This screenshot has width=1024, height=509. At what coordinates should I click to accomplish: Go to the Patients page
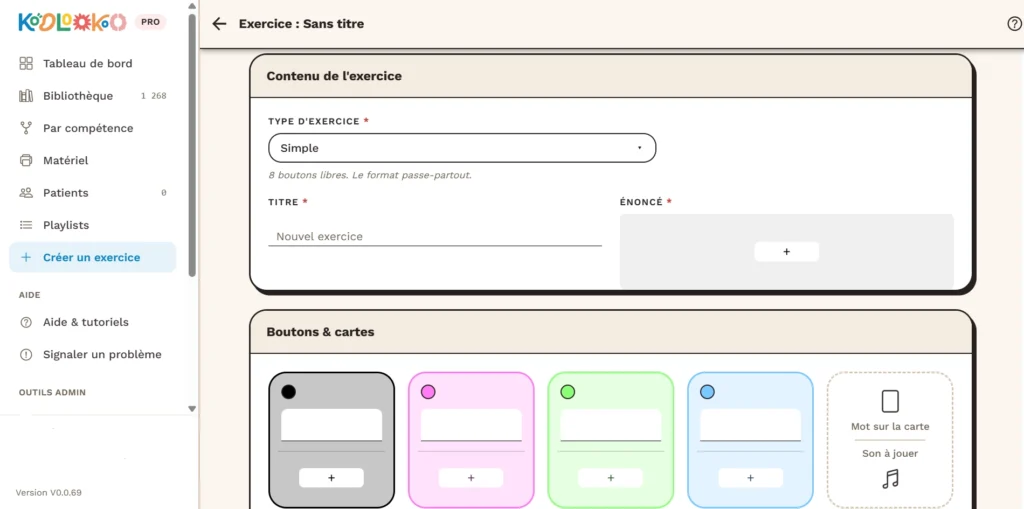click(x=93, y=193)
